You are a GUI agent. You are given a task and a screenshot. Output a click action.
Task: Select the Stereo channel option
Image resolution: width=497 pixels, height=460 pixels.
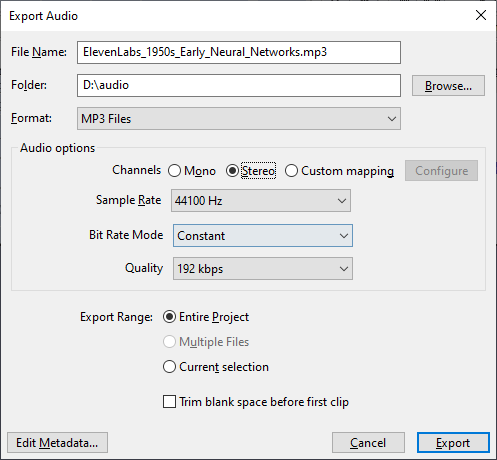point(232,171)
